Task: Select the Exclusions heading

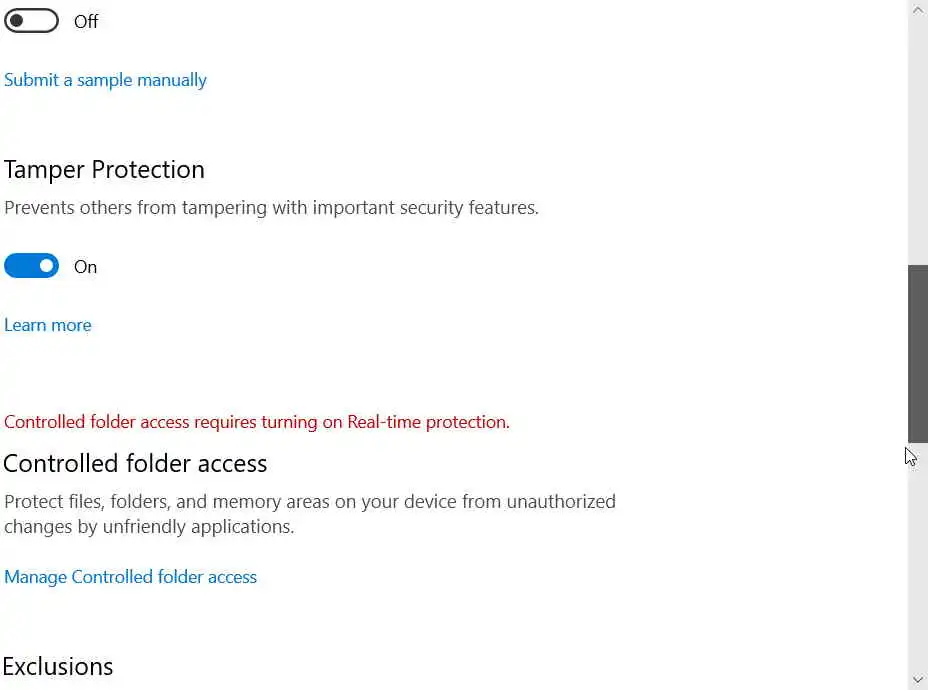Action: [58, 667]
